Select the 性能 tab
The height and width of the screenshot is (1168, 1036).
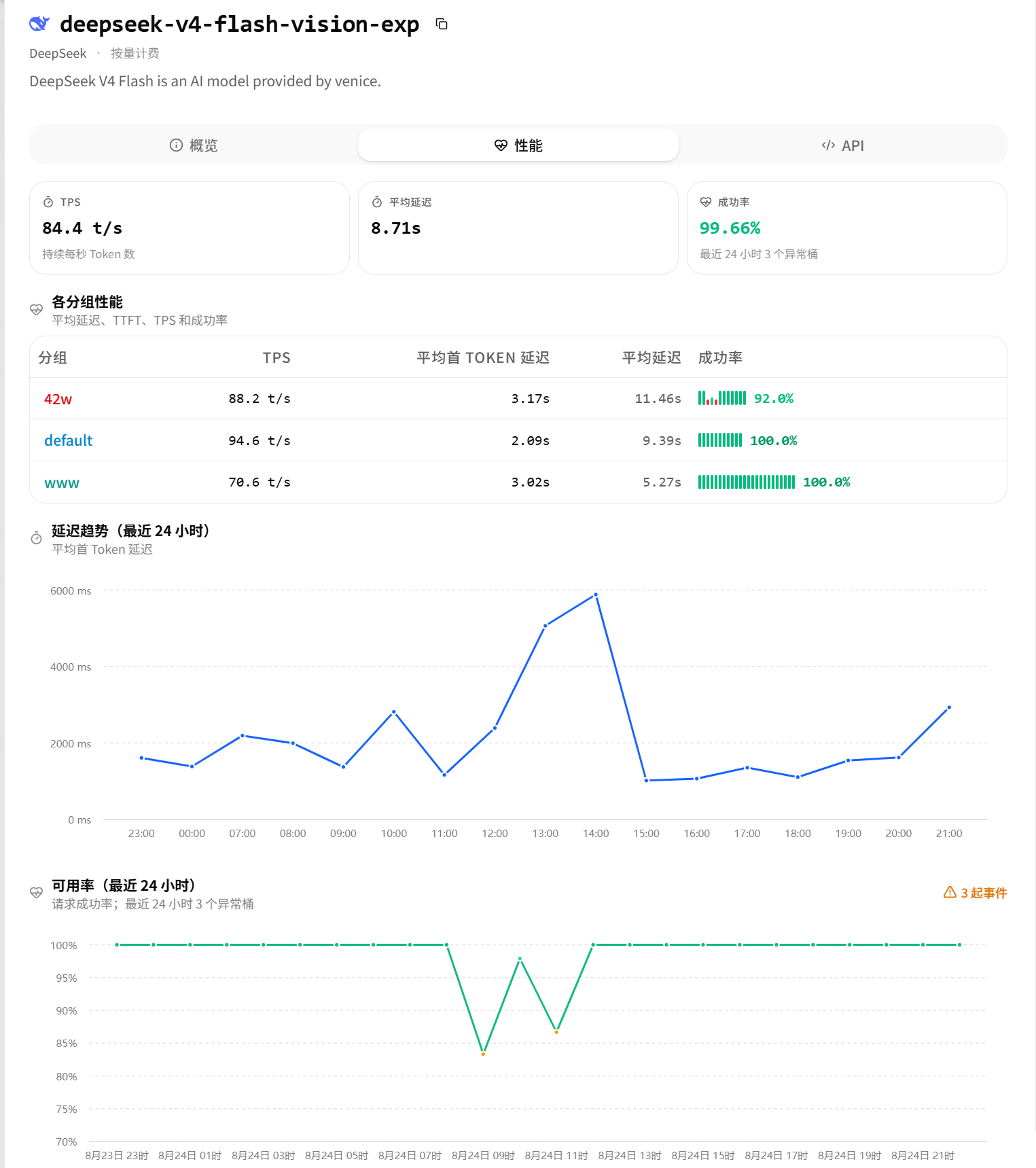pos(518,145)
